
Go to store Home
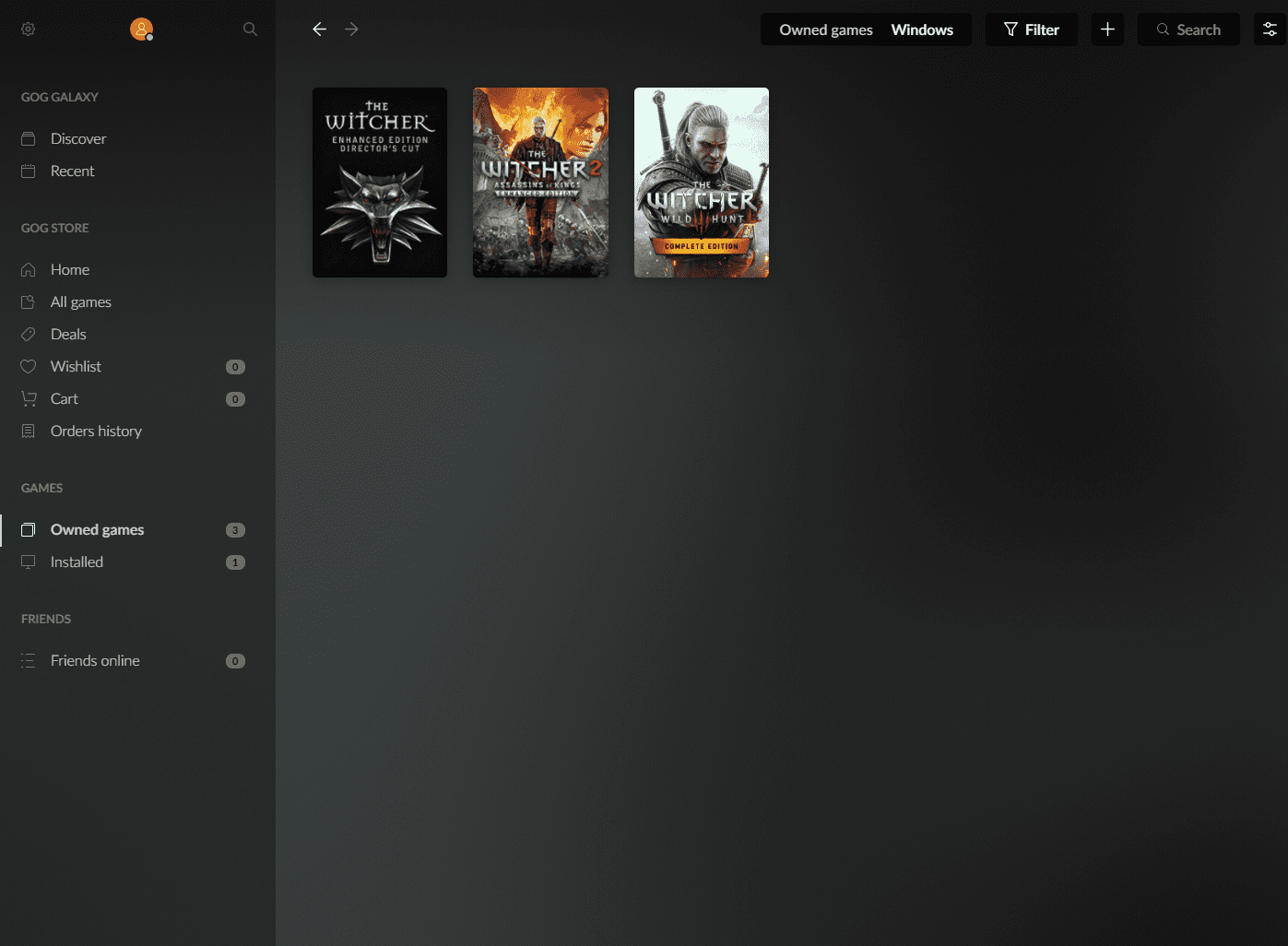pos(70,269)
